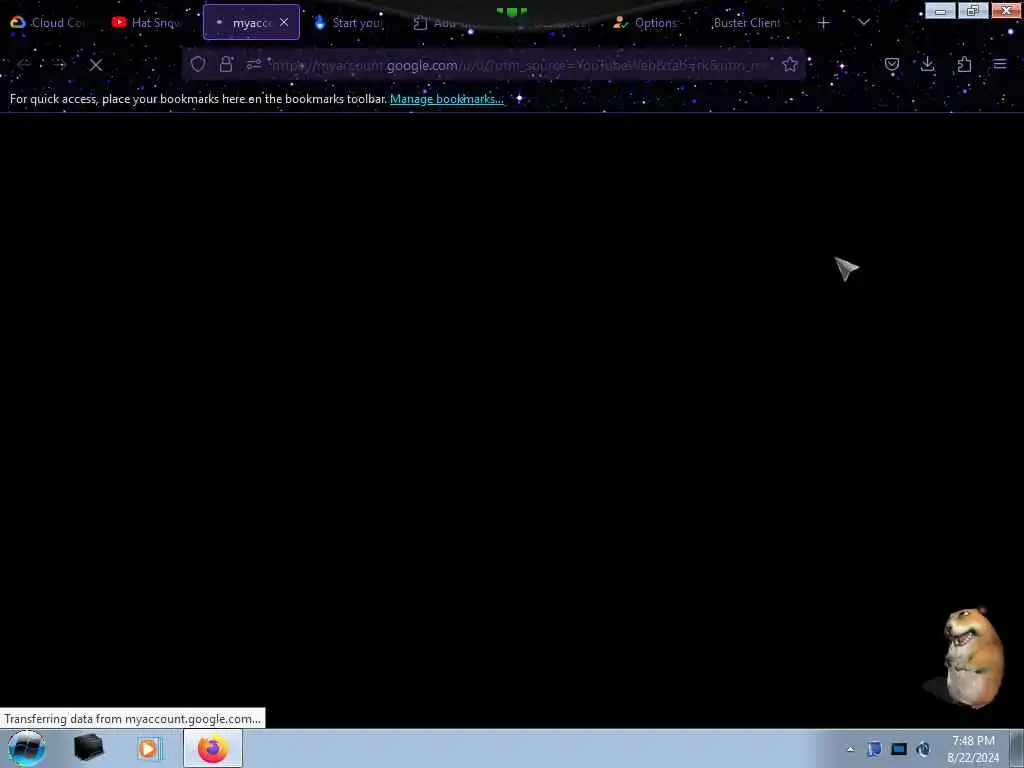
Task: Open the Extensions menu
Action: click(964, 64)
